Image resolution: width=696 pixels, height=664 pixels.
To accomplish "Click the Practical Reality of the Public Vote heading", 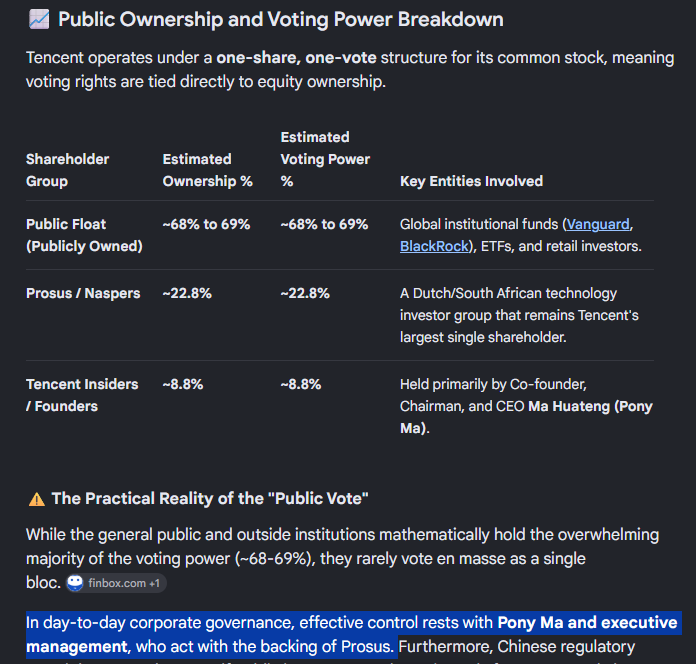I will pos(210,498).
